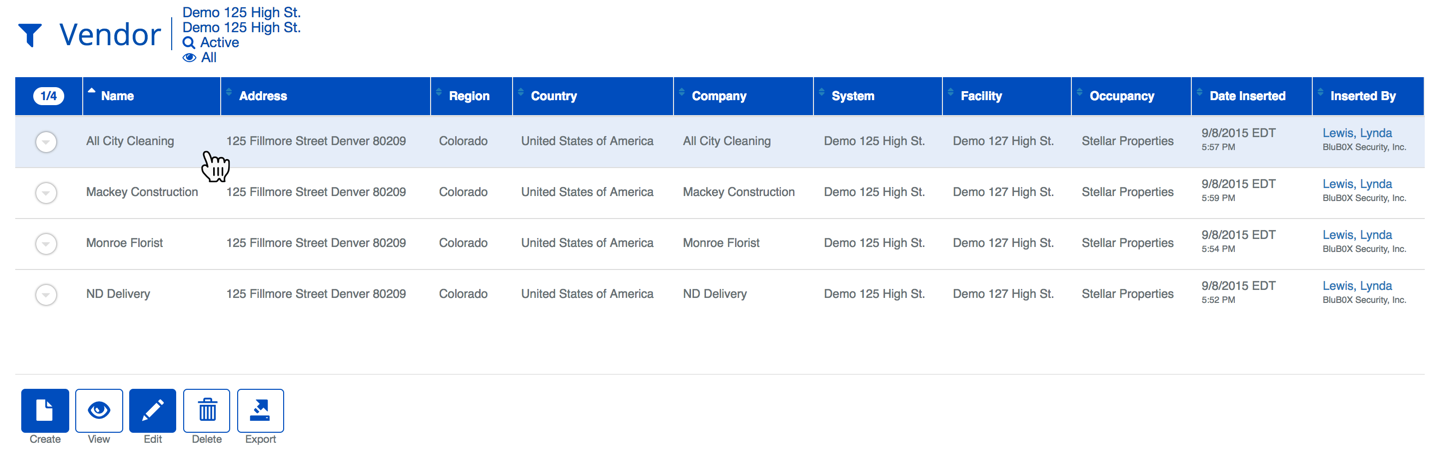Select the Mackey Construction name cell
Screen dimensions: 1440x453
coord(142,192)
